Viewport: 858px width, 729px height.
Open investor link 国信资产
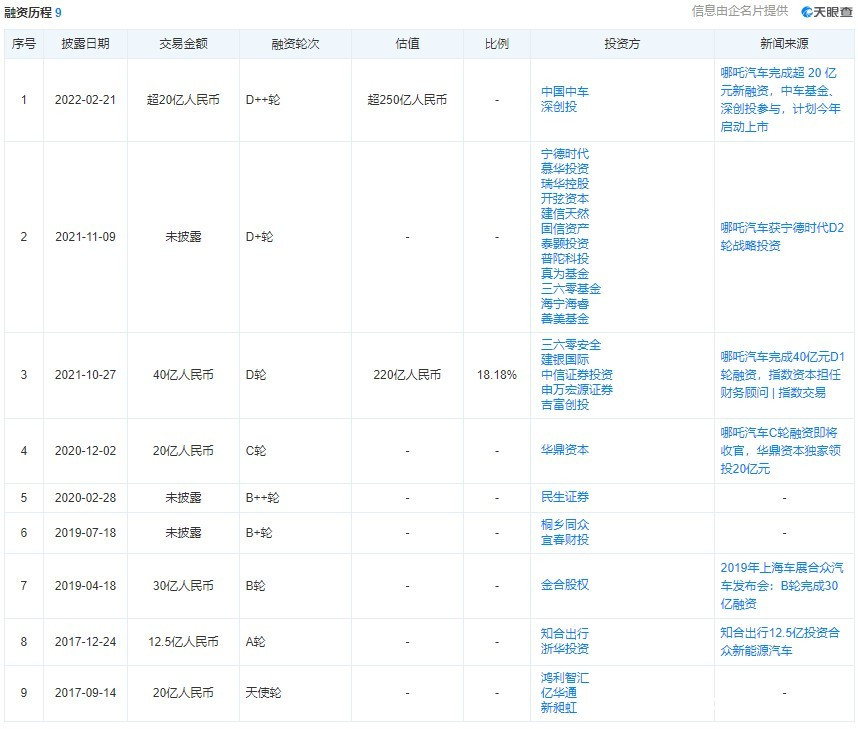[565, 229]
